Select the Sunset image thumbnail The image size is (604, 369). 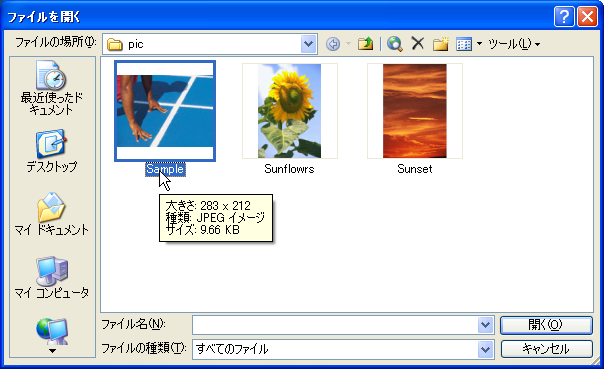[415, 111]
